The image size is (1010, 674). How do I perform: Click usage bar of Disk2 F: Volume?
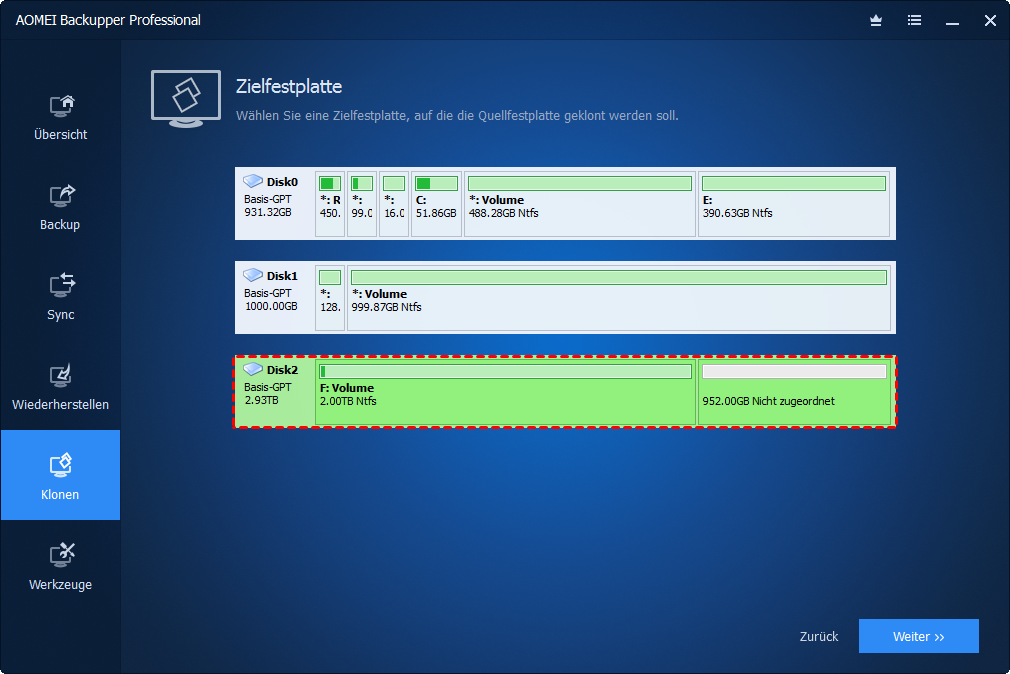tap(506, 372)
